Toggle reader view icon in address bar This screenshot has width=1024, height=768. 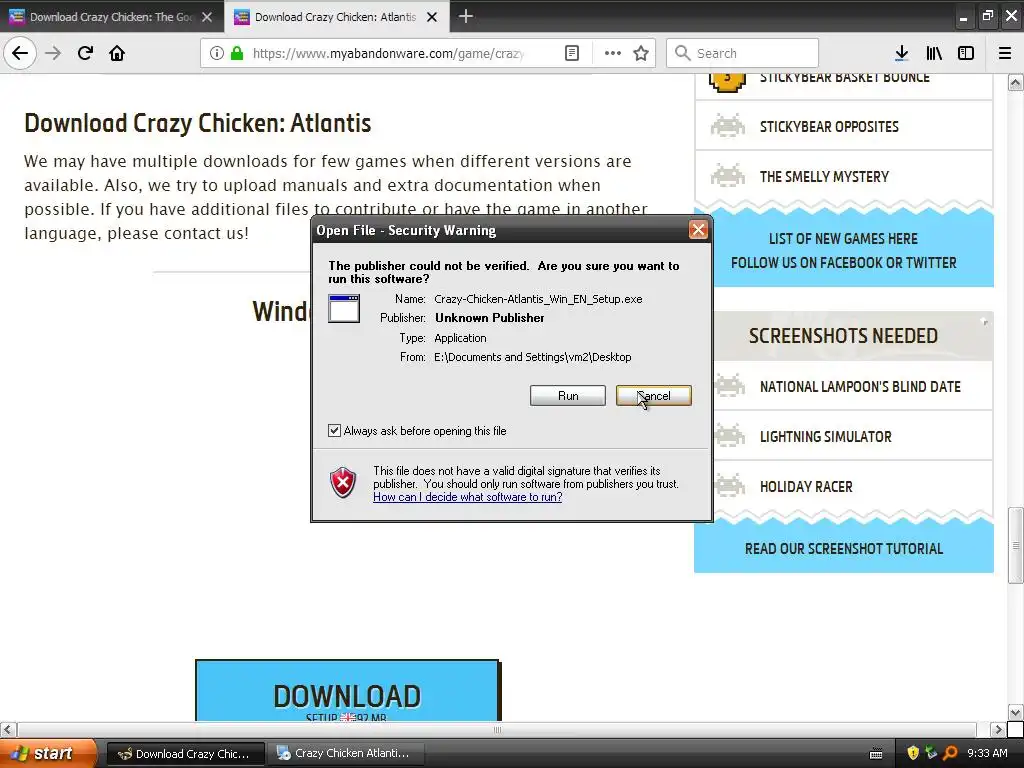click(571, 53)
